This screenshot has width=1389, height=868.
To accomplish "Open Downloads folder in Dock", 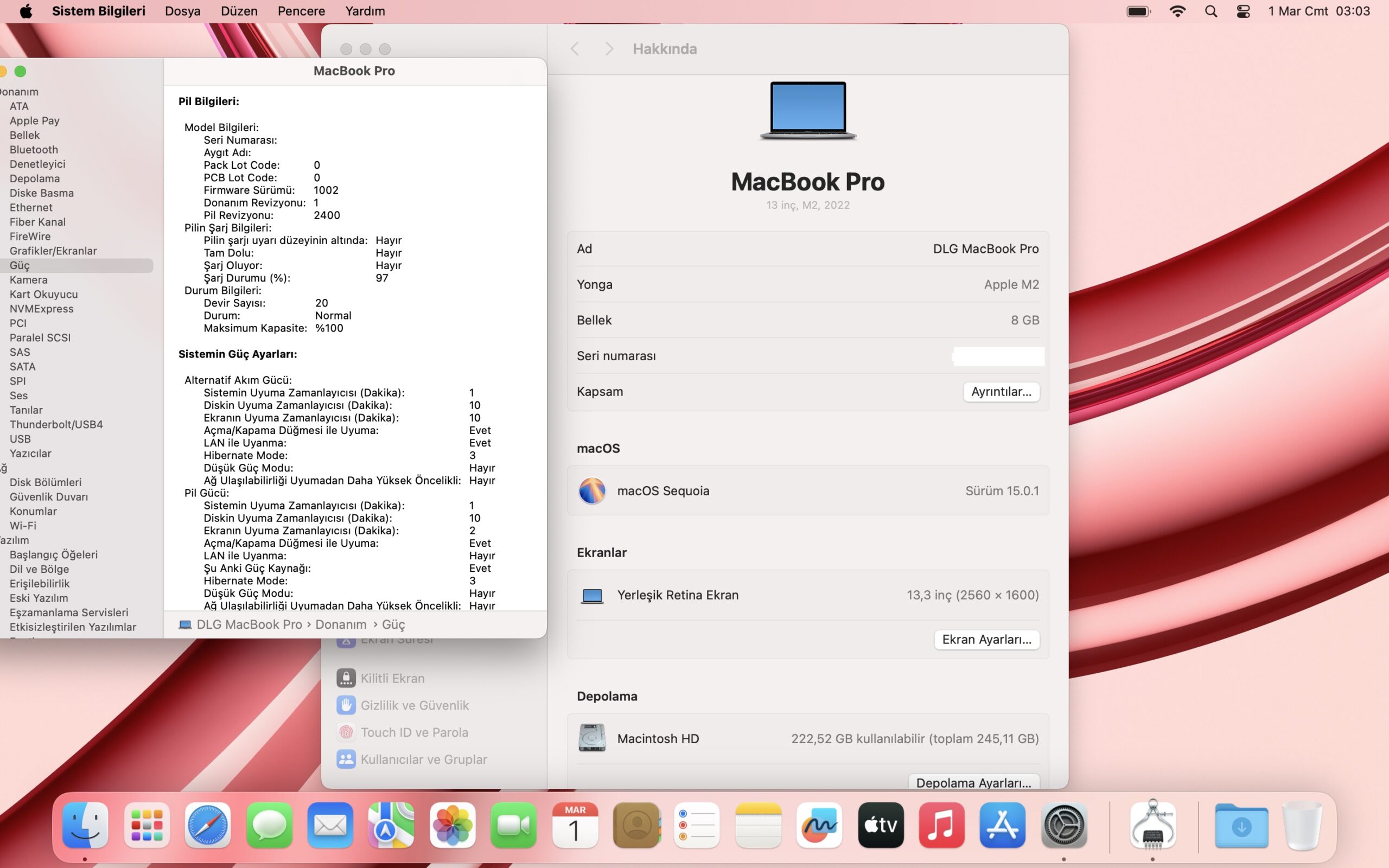I will [x=1241, y=826].
